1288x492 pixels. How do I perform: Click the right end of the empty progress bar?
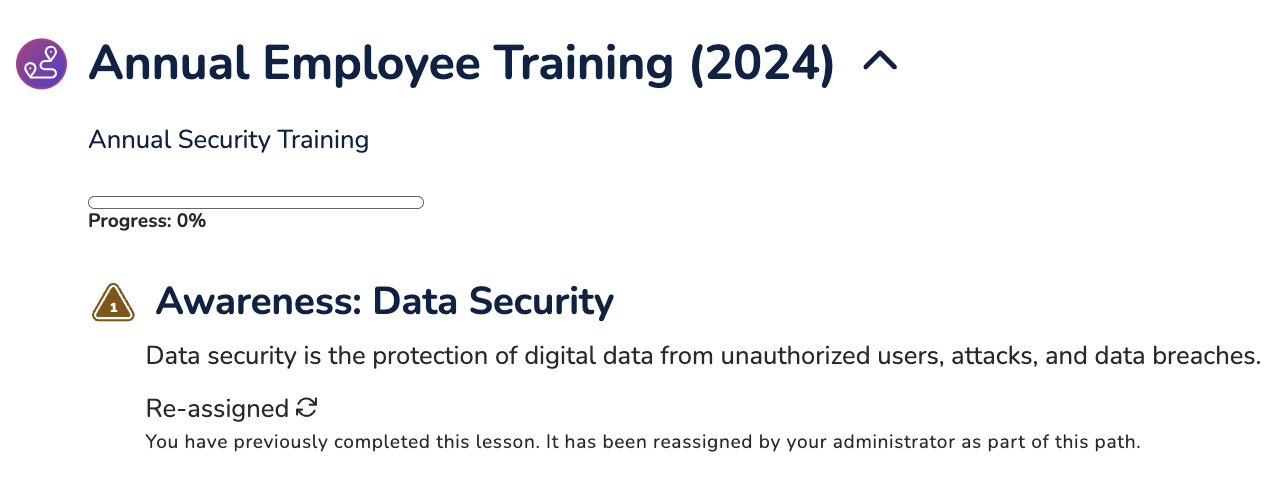416,203
